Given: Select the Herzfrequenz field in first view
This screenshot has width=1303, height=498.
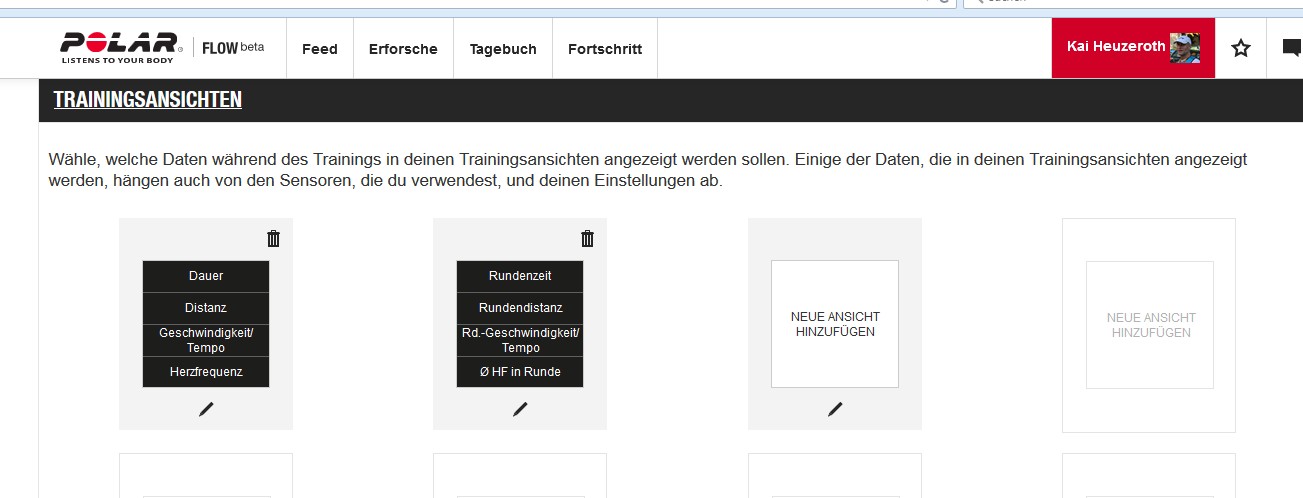Looking at the screenshot, I should pos(206,372).
